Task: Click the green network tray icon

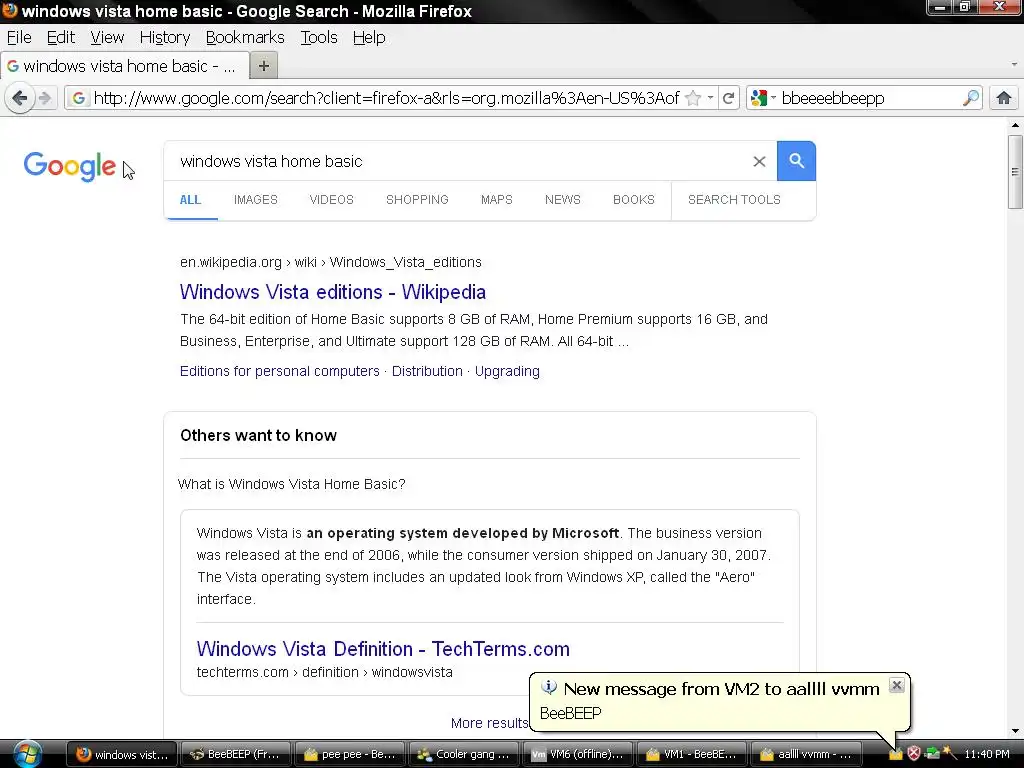Action: [932, 754]
